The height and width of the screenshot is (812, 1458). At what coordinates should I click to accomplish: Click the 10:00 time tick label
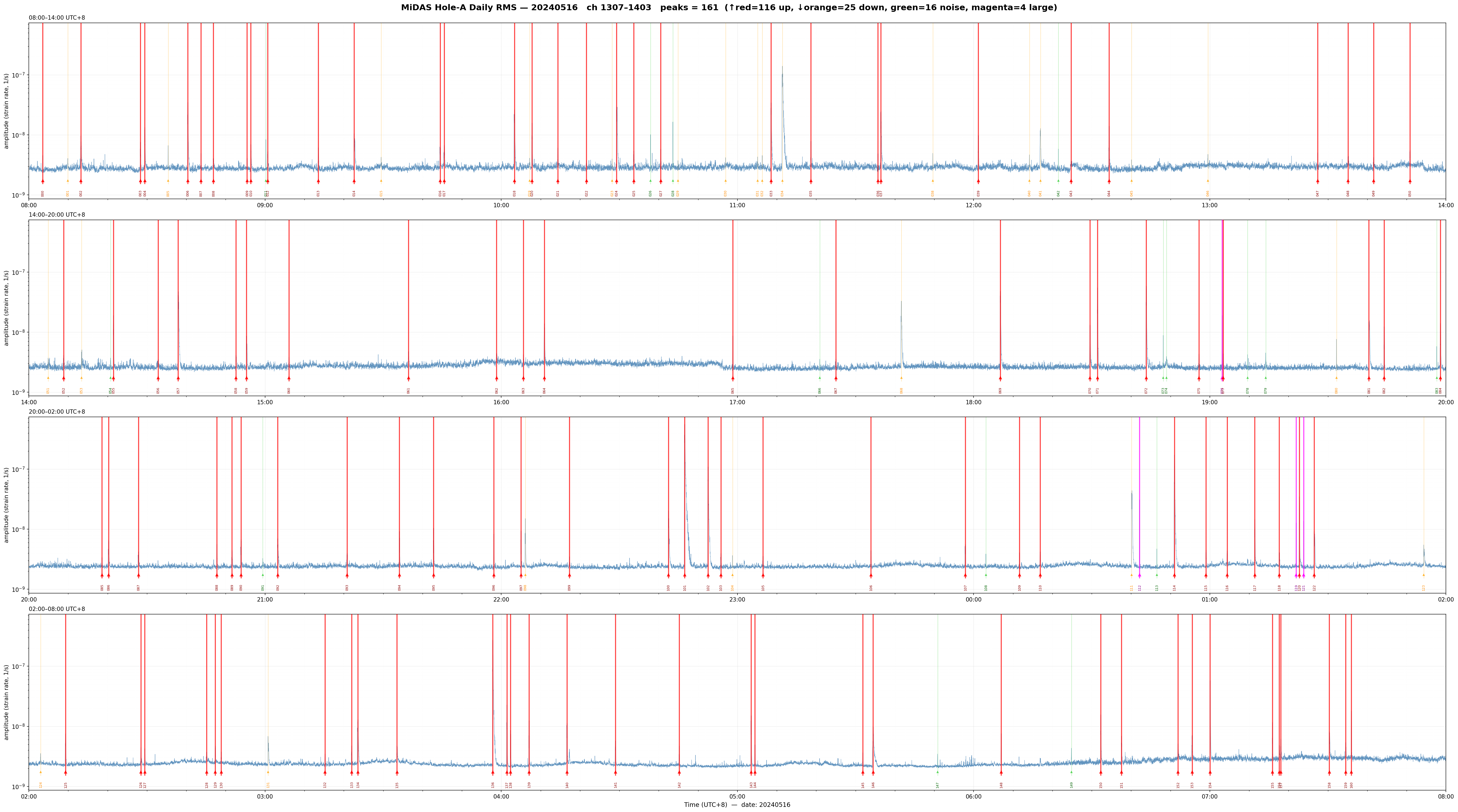[x=501, y=205]
